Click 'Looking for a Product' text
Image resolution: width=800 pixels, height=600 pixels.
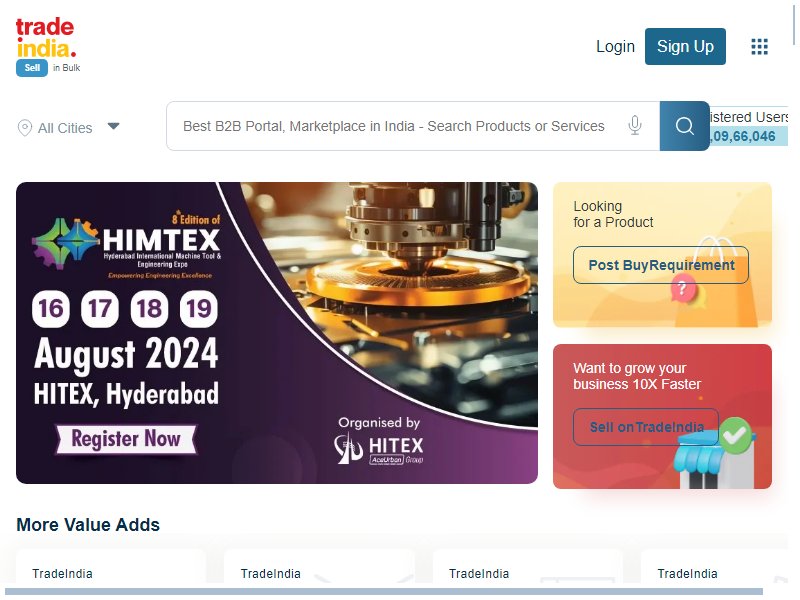[613, 214]
